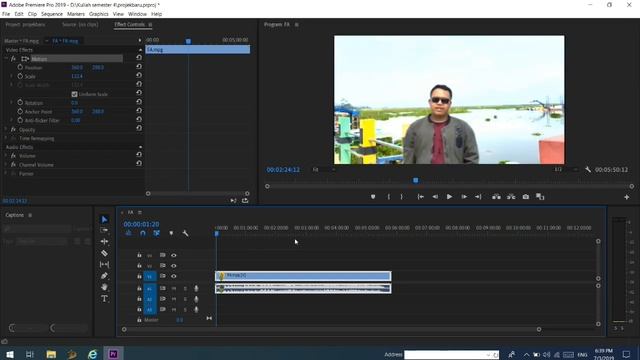The image size is (640, 360).
Task: Mark Out point in Program monitor
Action: pos(402,197)
